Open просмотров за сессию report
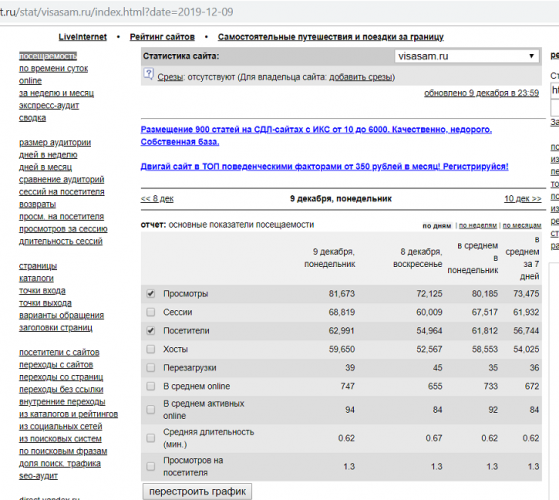559x500 pixels. click(x=63, y=229)
